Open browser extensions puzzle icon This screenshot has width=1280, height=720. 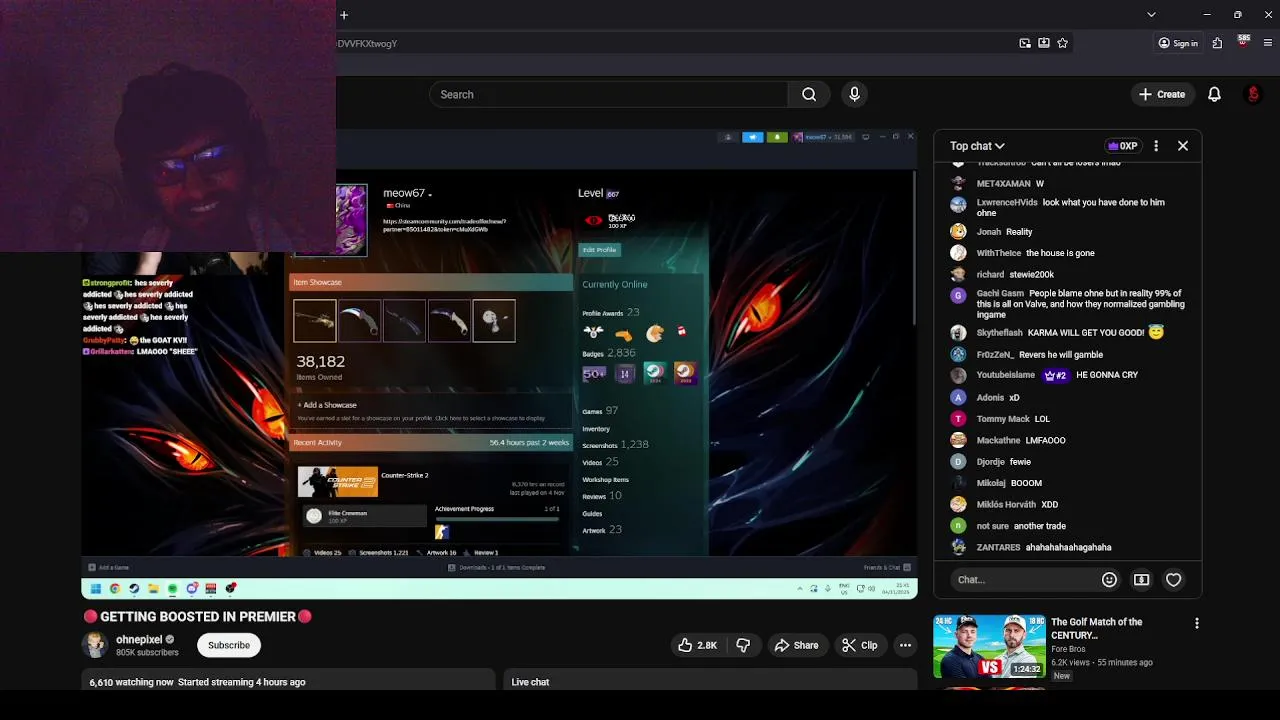point(1217,43)
